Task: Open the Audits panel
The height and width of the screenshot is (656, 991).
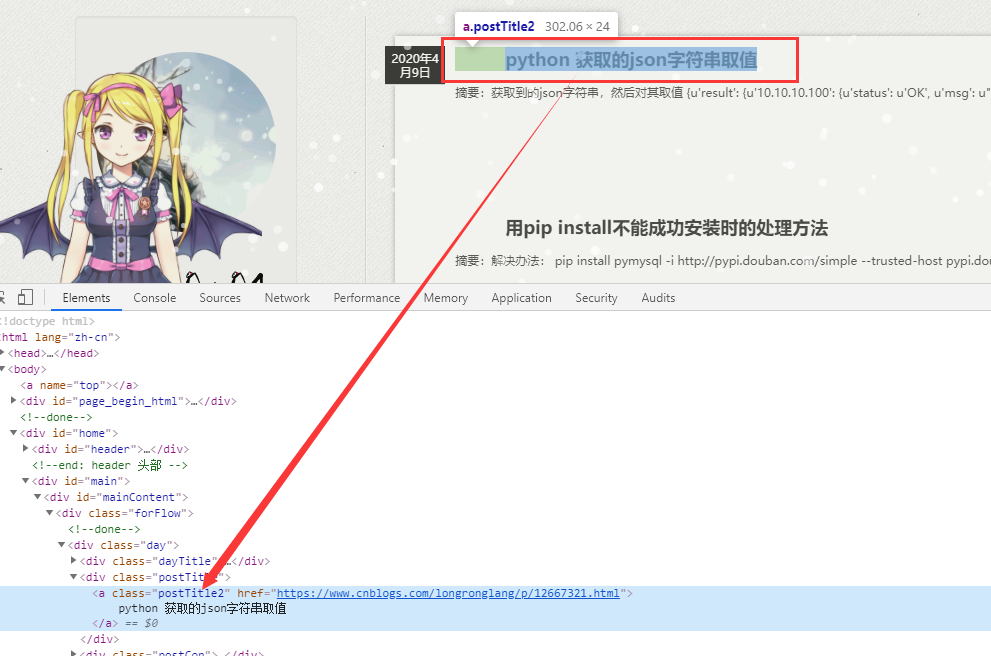Action: click(658, 297)
